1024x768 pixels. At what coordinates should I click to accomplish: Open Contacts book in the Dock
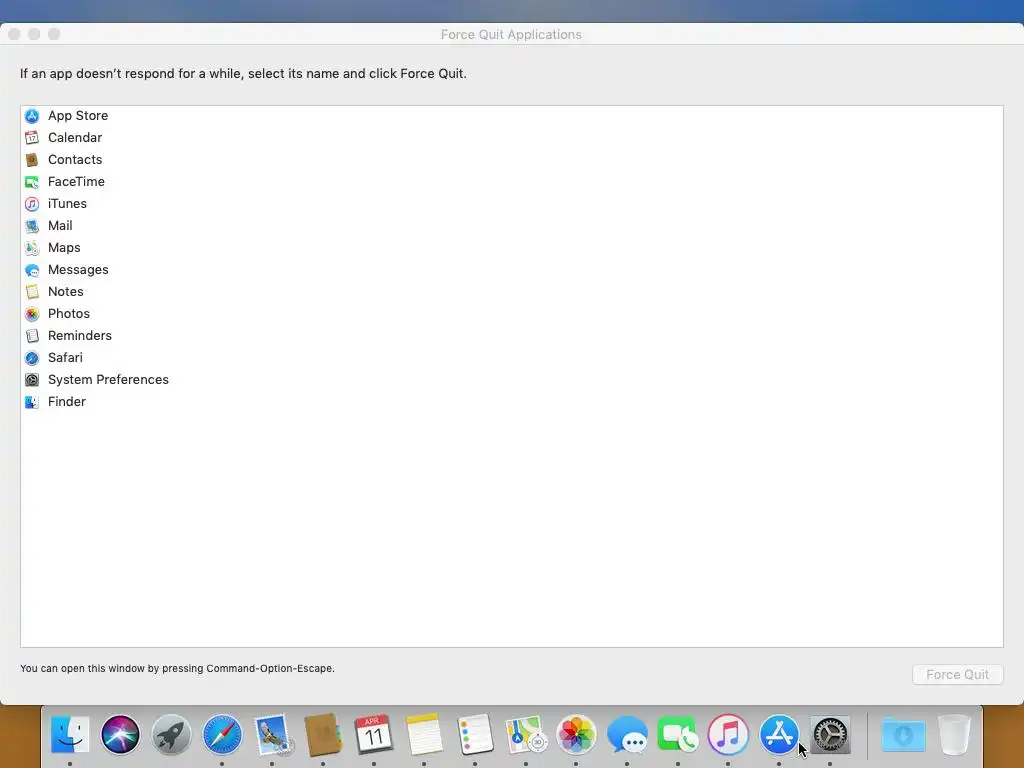click(x=323, y=735)
